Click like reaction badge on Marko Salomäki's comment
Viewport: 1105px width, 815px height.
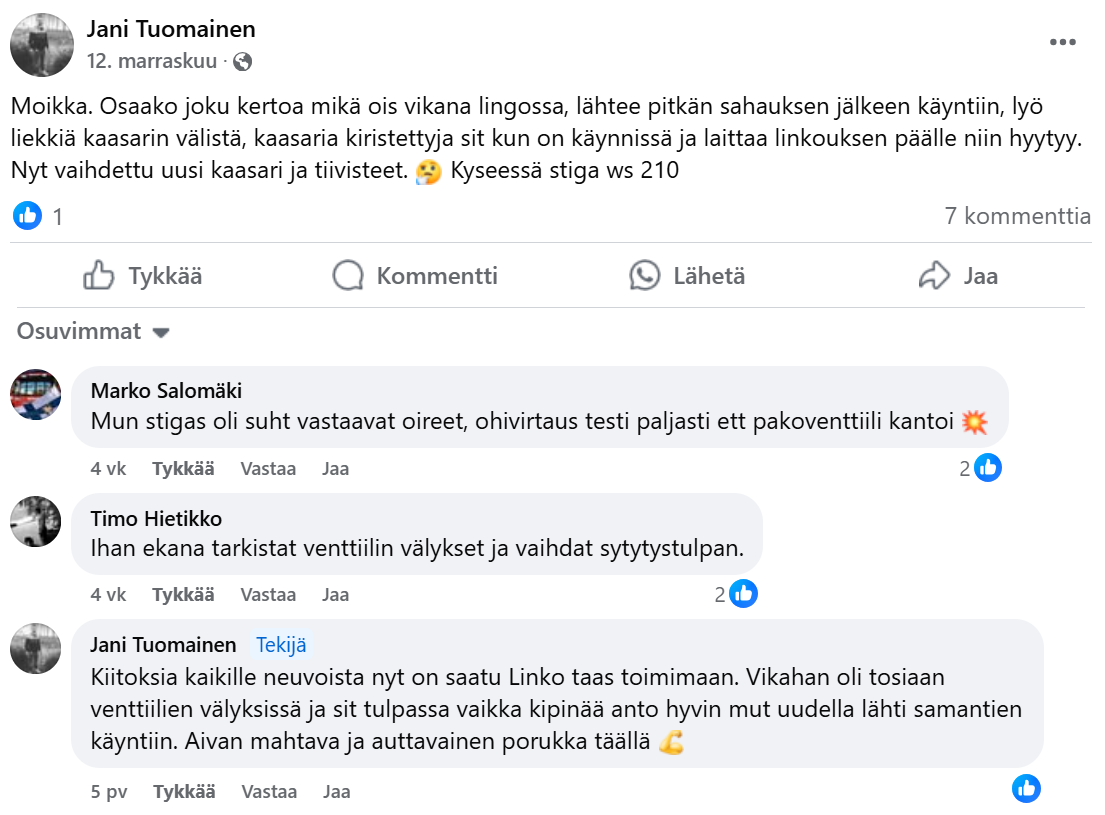pyautogui.click(x=988, y=467)
